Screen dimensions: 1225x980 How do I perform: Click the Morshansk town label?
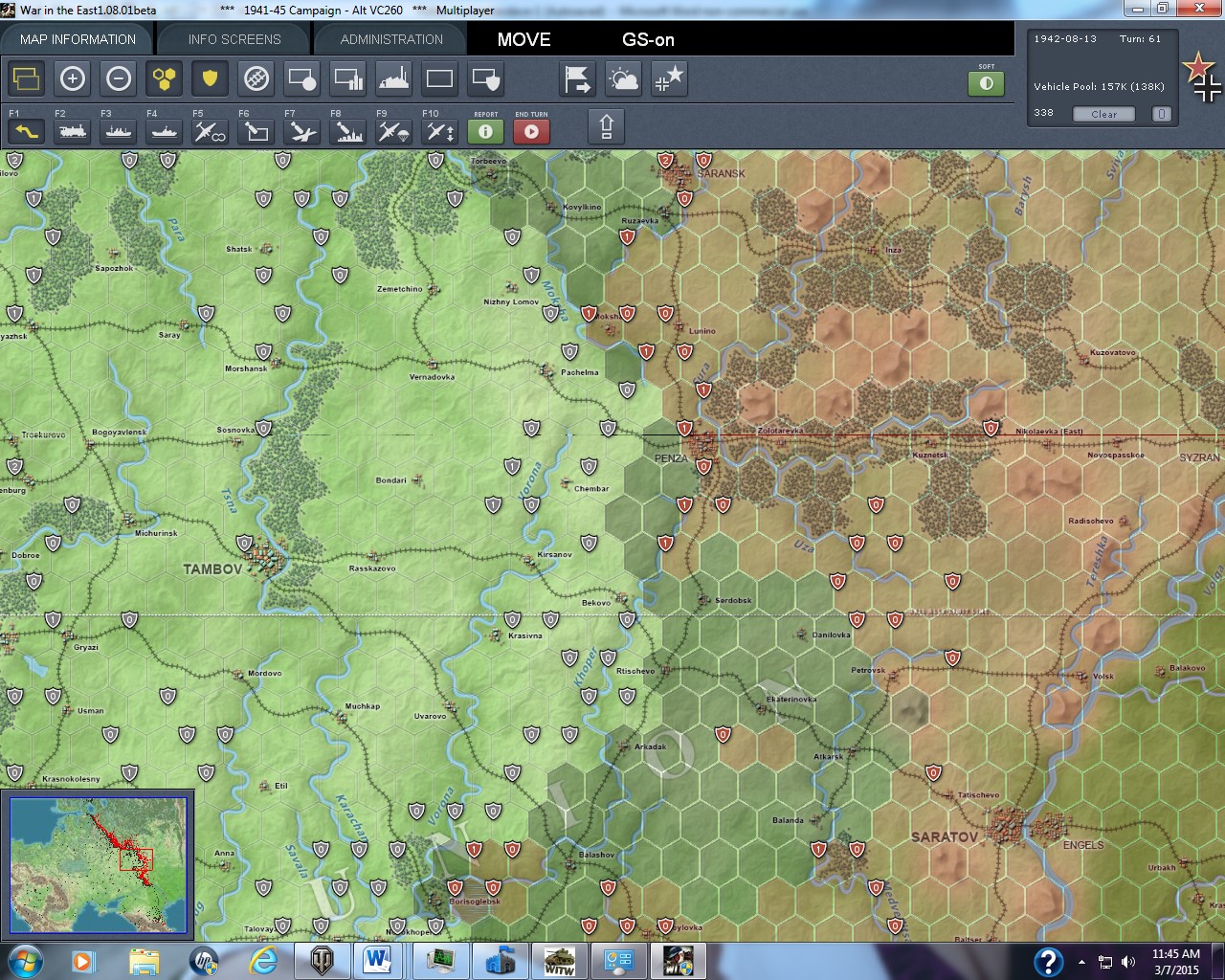(246, 368)
